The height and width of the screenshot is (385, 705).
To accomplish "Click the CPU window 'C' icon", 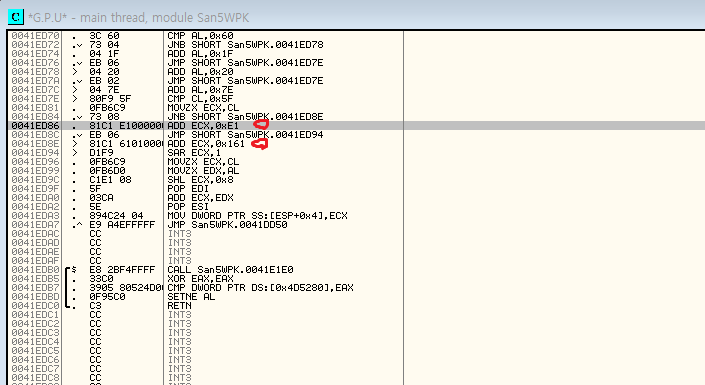I will coord(16,17).
